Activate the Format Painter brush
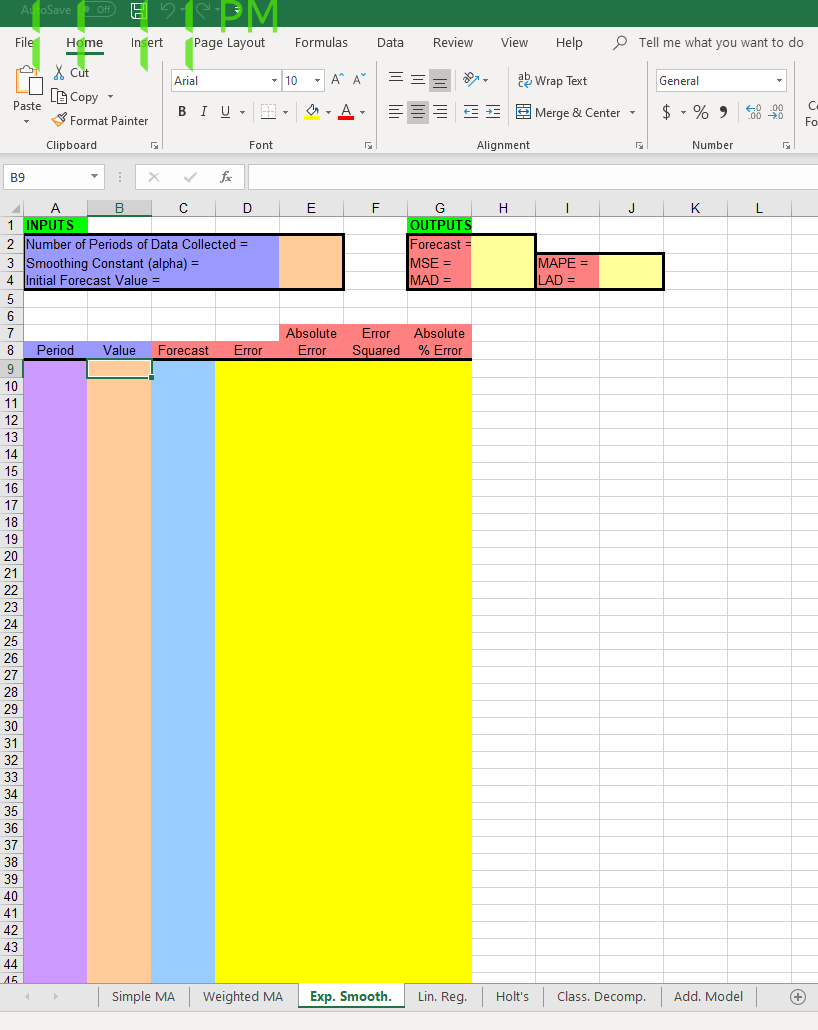The image size is (818, 1030). 59,120
